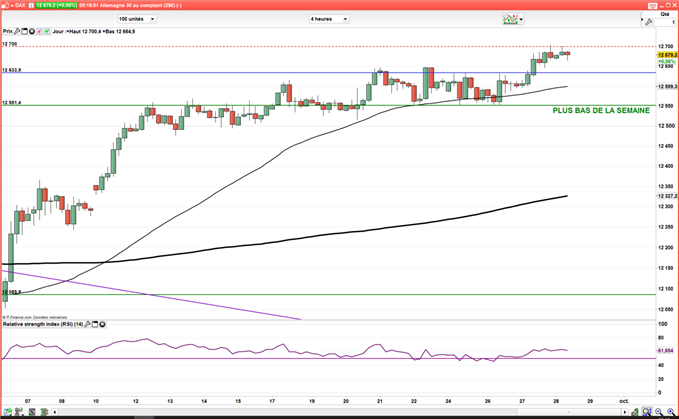Click the horizontal chart scrollbar track

pyautogui.click(x=340, y=412)
